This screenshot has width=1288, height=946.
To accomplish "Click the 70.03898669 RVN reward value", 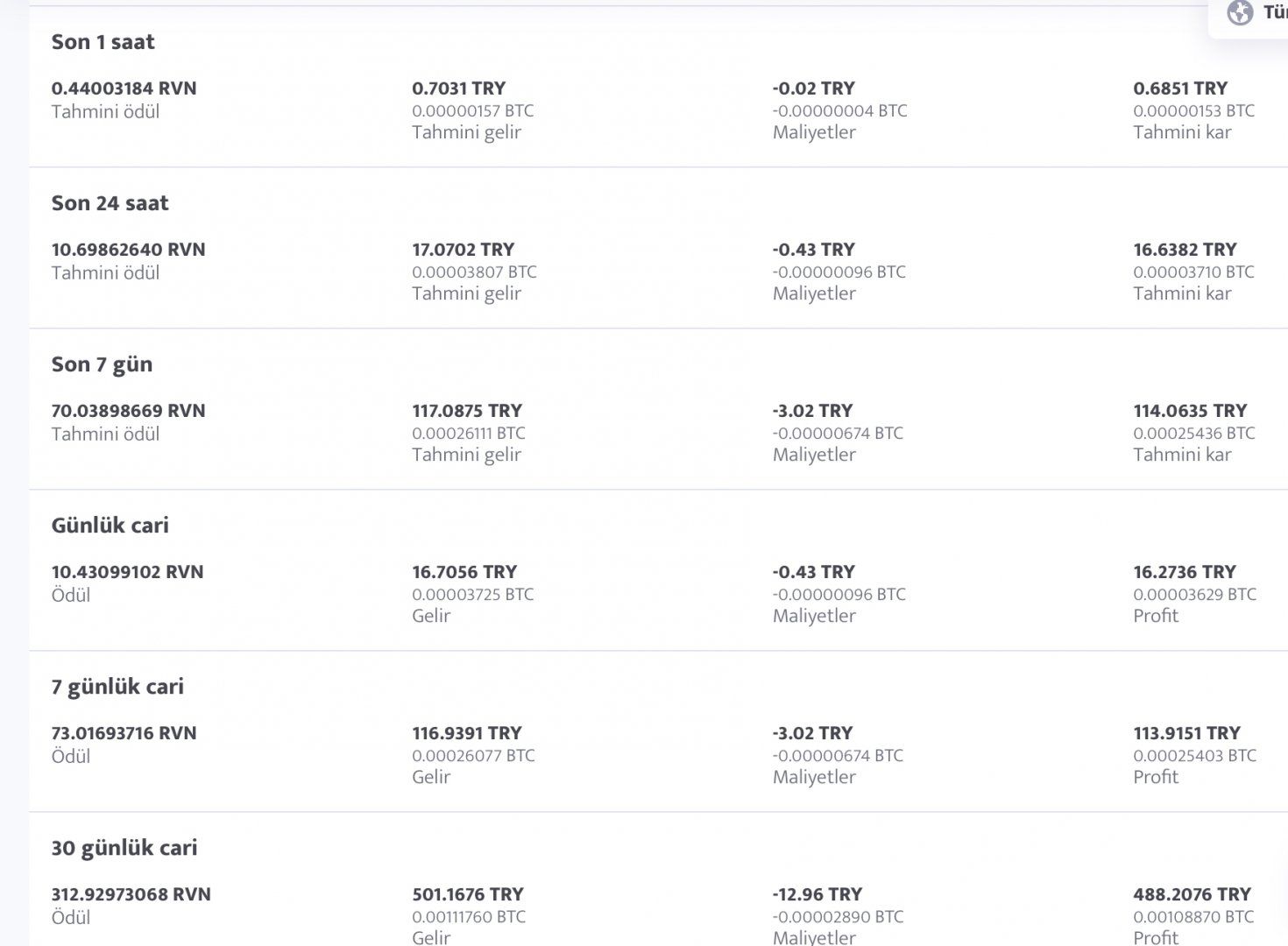I will pyautogui.click(x=128, y=411).
